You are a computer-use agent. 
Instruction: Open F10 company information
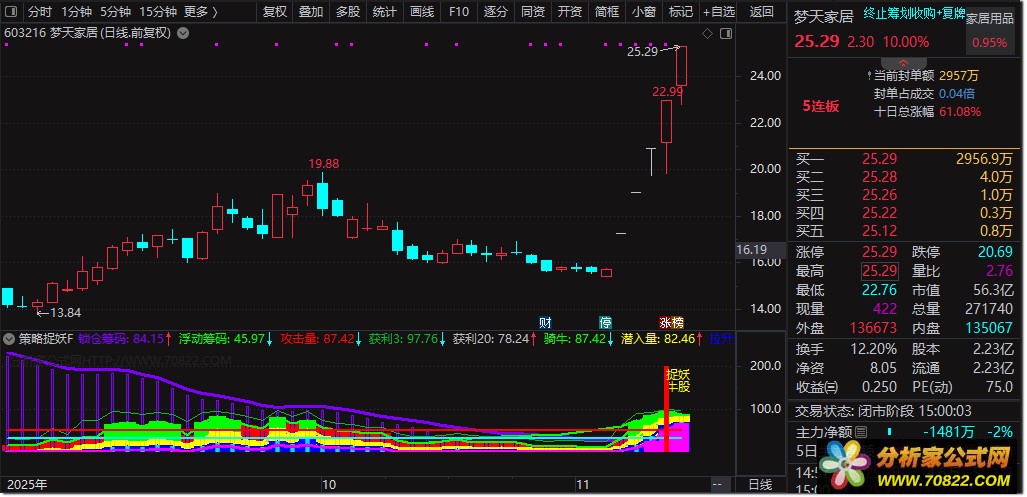tap(458, 12)
